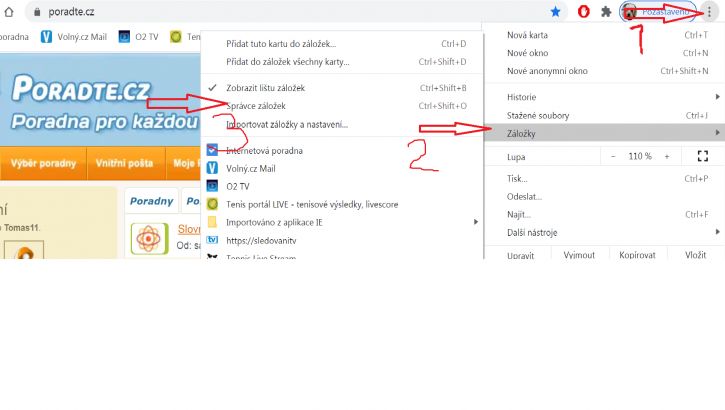
Task: Expand Importováno z aplikace IE folder
Action: [x=342, y=222]
